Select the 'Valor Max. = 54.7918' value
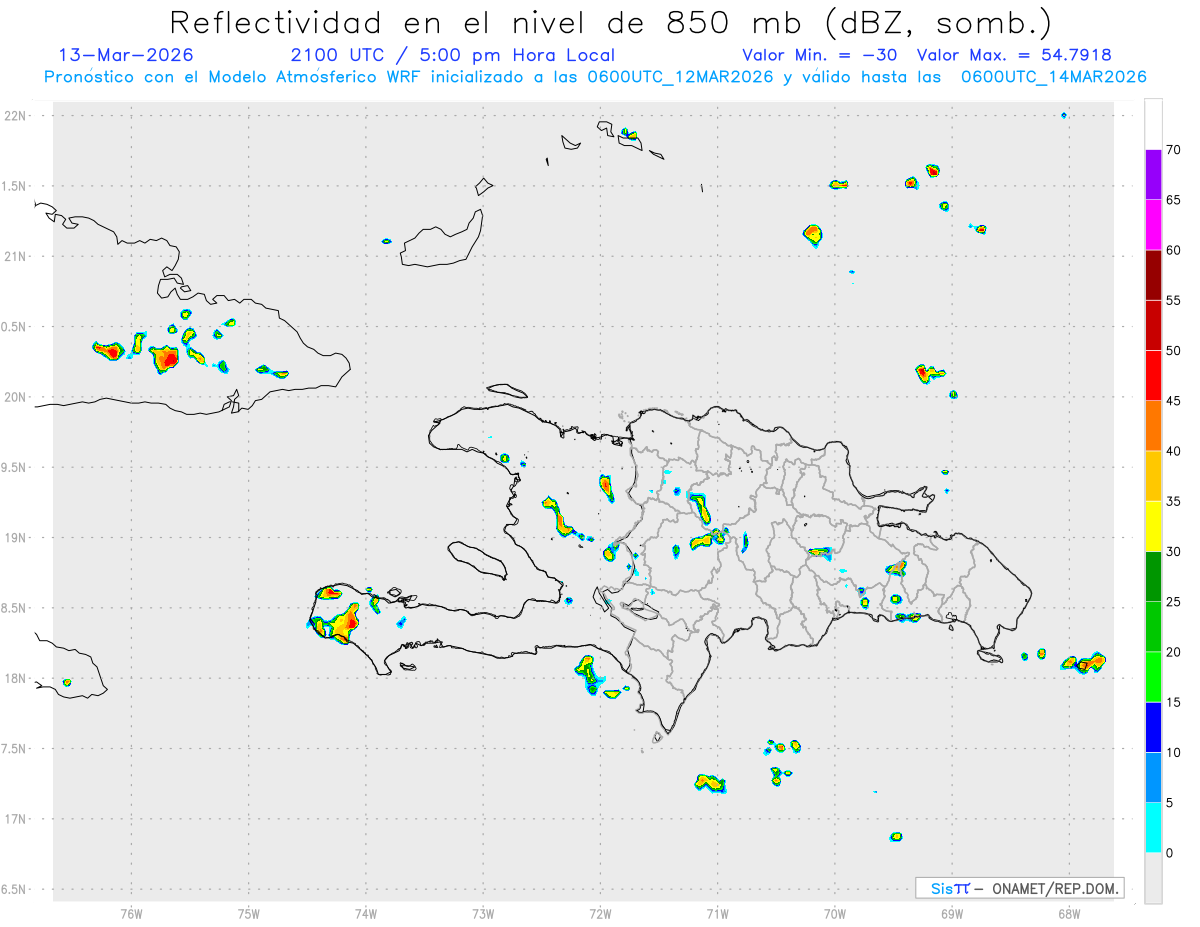The width and height of the screenshot is (1200, 927). tap(1014, 55)
